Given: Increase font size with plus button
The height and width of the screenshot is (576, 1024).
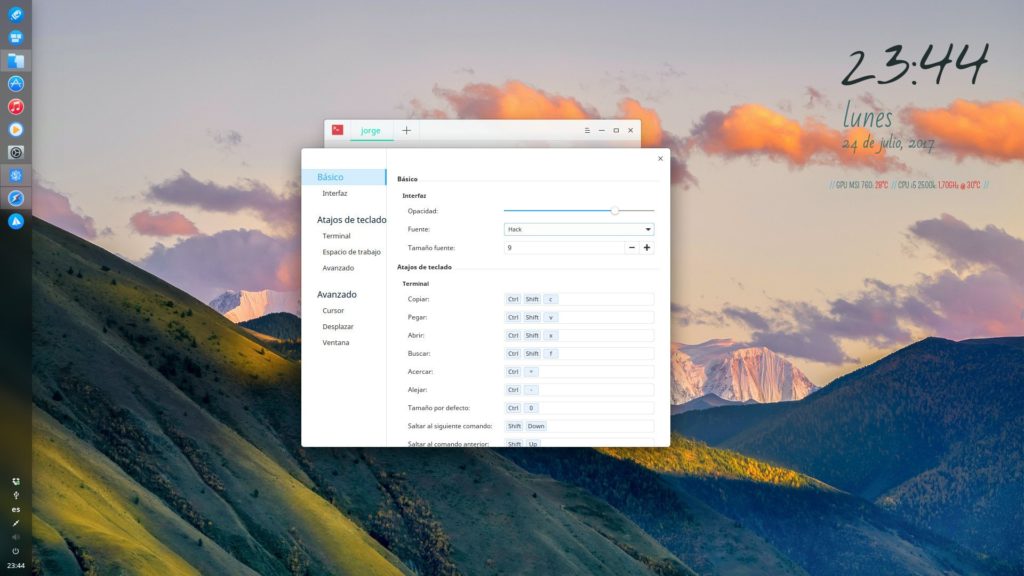Looking at the screenshot, I should pyautogui.click(x=647, y=248).
